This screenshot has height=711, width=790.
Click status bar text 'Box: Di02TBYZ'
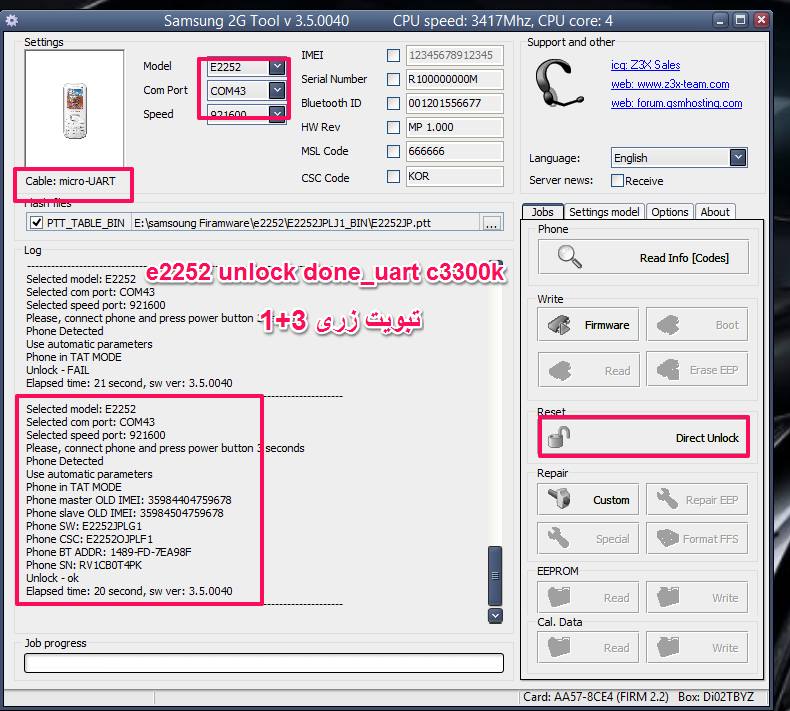715,697
